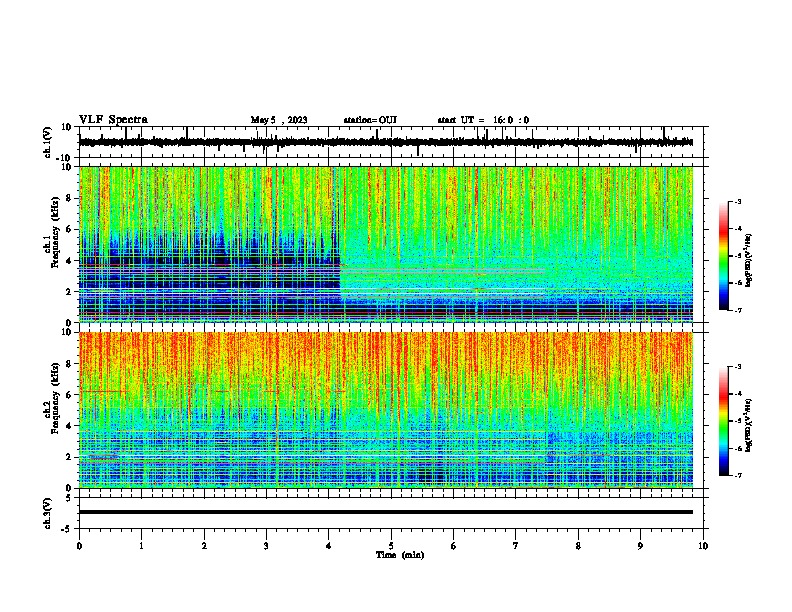Screen dimensions: 792x612
Task: Click the ch.2 color scale log(PSD) unit label
Action: coord(748,425)
